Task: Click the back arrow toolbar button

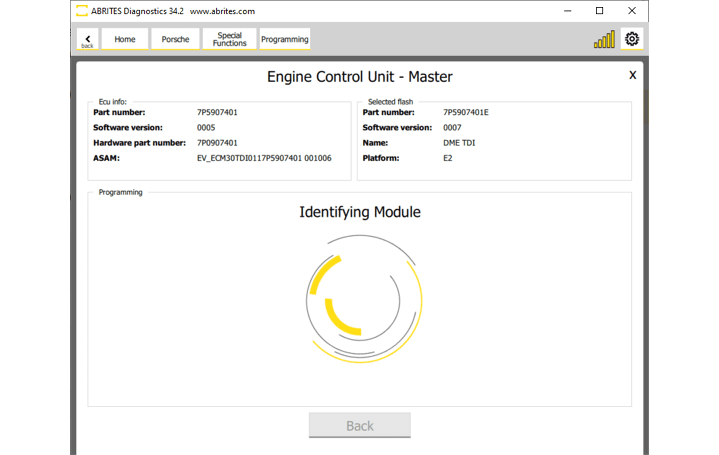Action: [x=87, y=39]
